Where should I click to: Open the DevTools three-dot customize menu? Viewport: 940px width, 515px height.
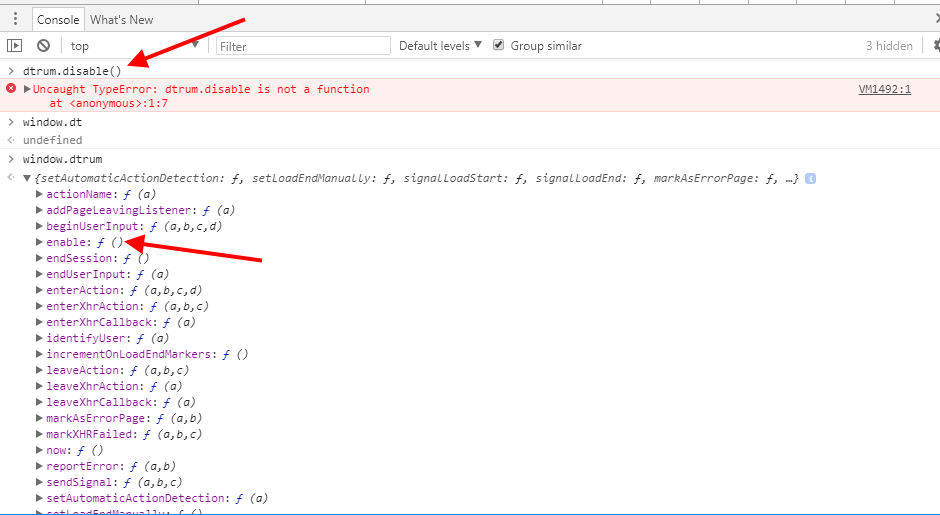tap(16, 20)
